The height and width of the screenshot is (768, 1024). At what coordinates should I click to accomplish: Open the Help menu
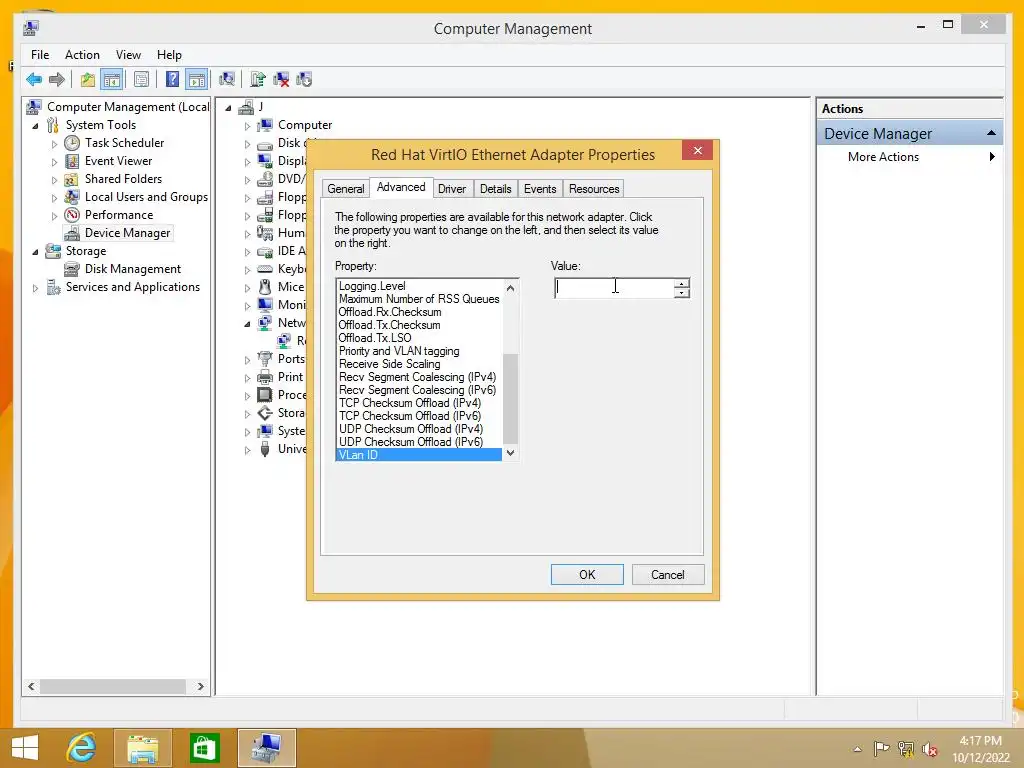[169, 55]
